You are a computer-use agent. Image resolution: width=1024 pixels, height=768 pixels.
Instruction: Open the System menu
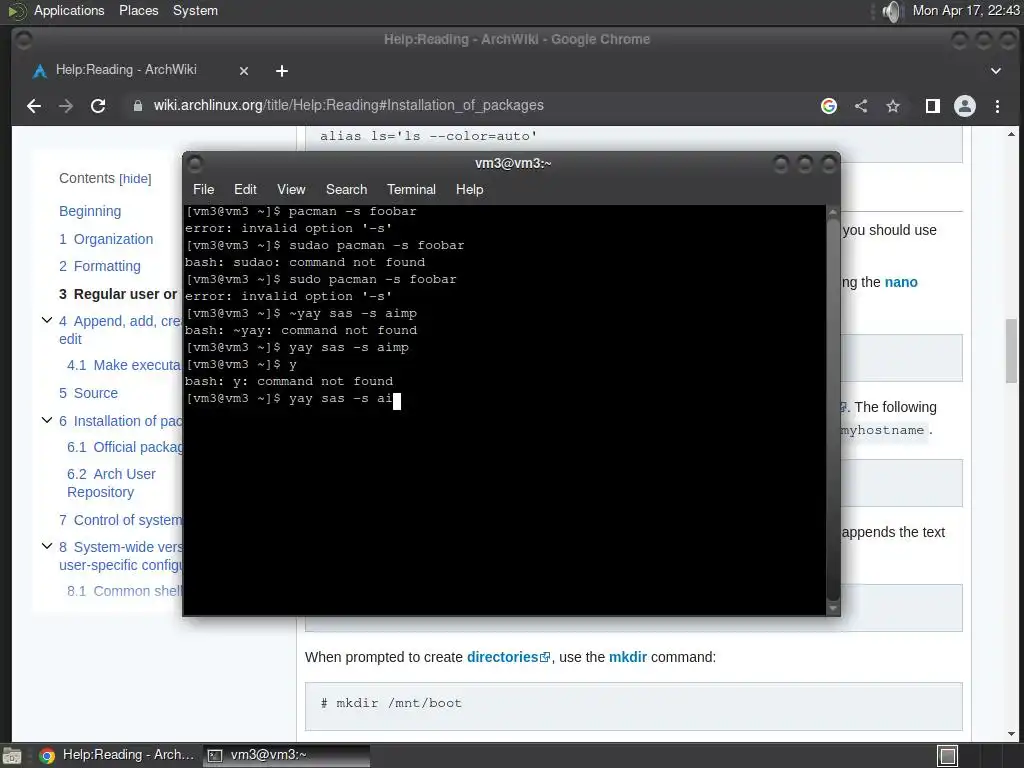pos(195,10)
